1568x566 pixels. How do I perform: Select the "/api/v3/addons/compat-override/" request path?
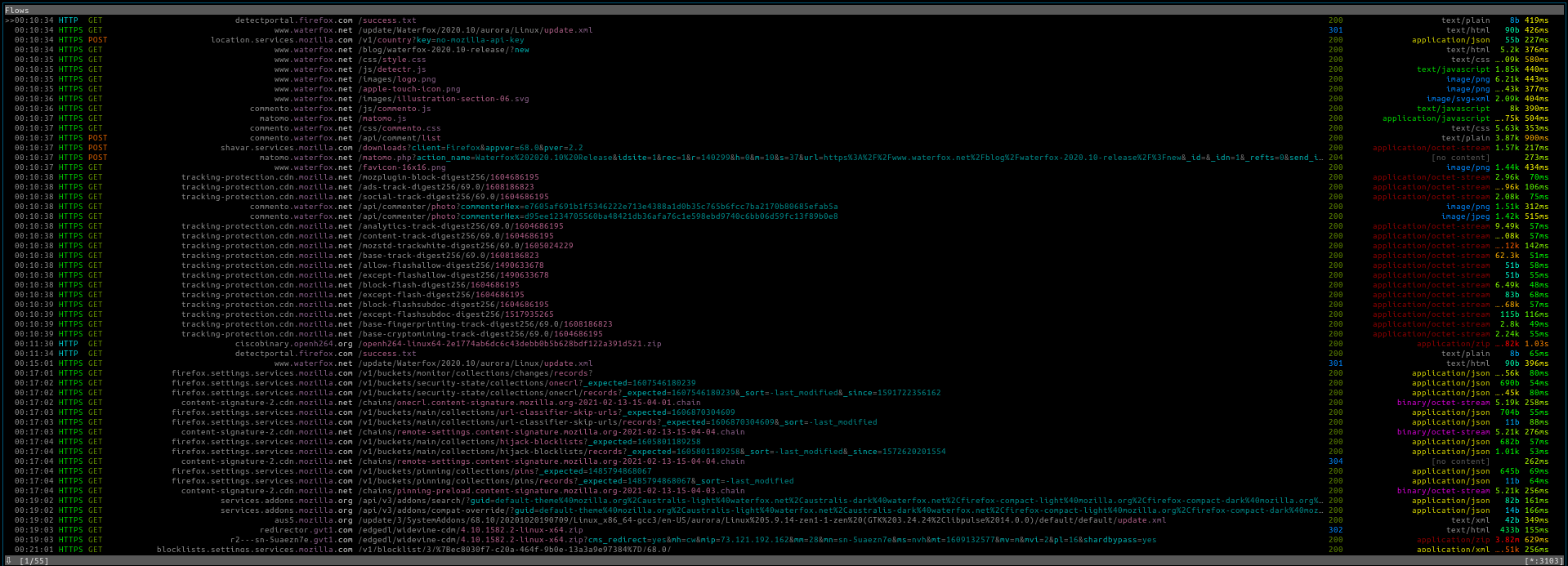pos(841,510)
